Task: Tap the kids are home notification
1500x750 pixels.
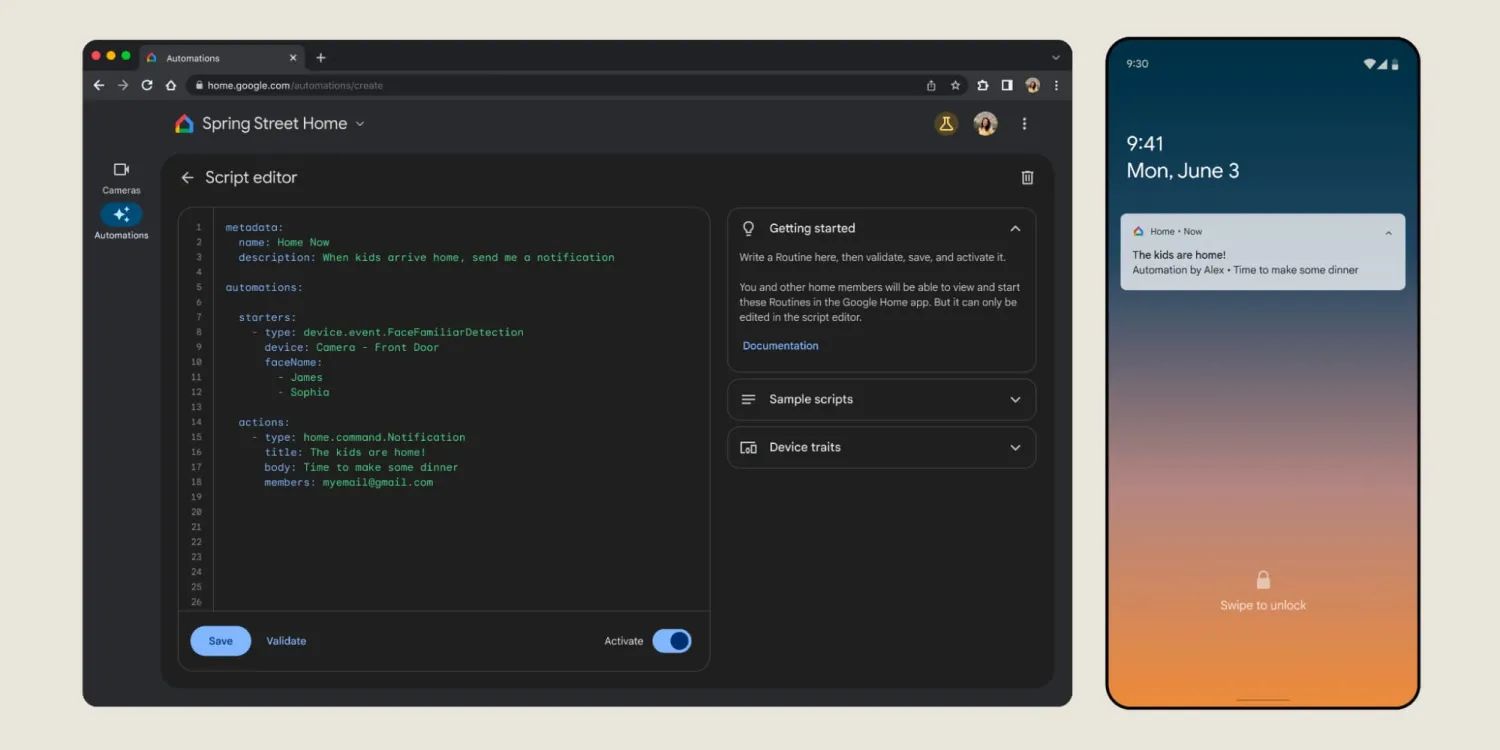Action: coord(1262,255)
